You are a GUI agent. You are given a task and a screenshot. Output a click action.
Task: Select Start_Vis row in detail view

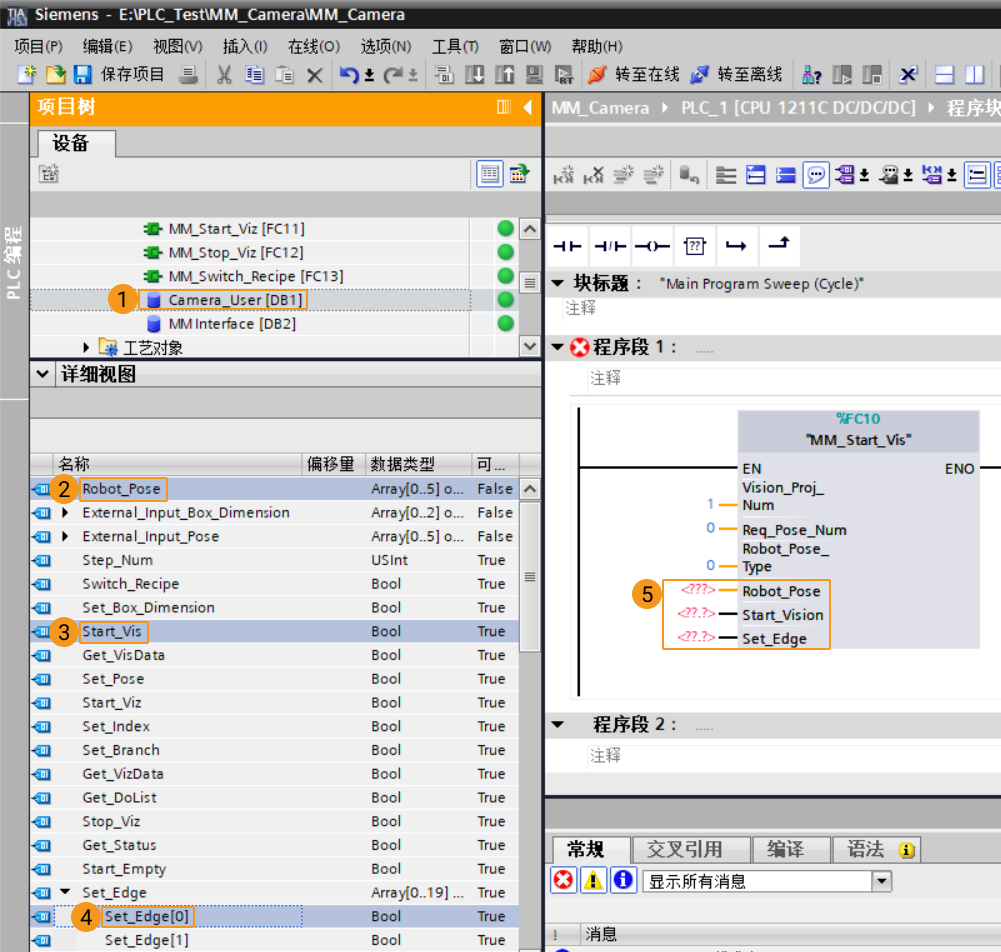pos(275,631)
